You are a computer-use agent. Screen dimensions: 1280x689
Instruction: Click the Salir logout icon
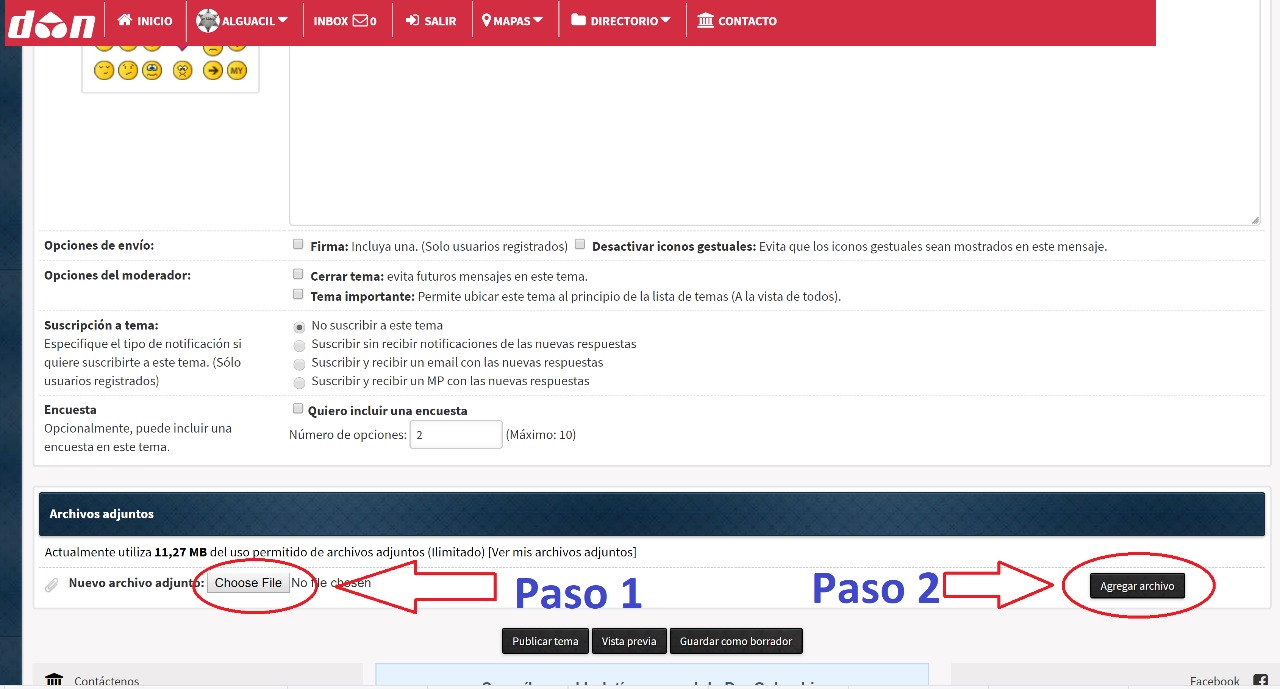coord(412,20)
